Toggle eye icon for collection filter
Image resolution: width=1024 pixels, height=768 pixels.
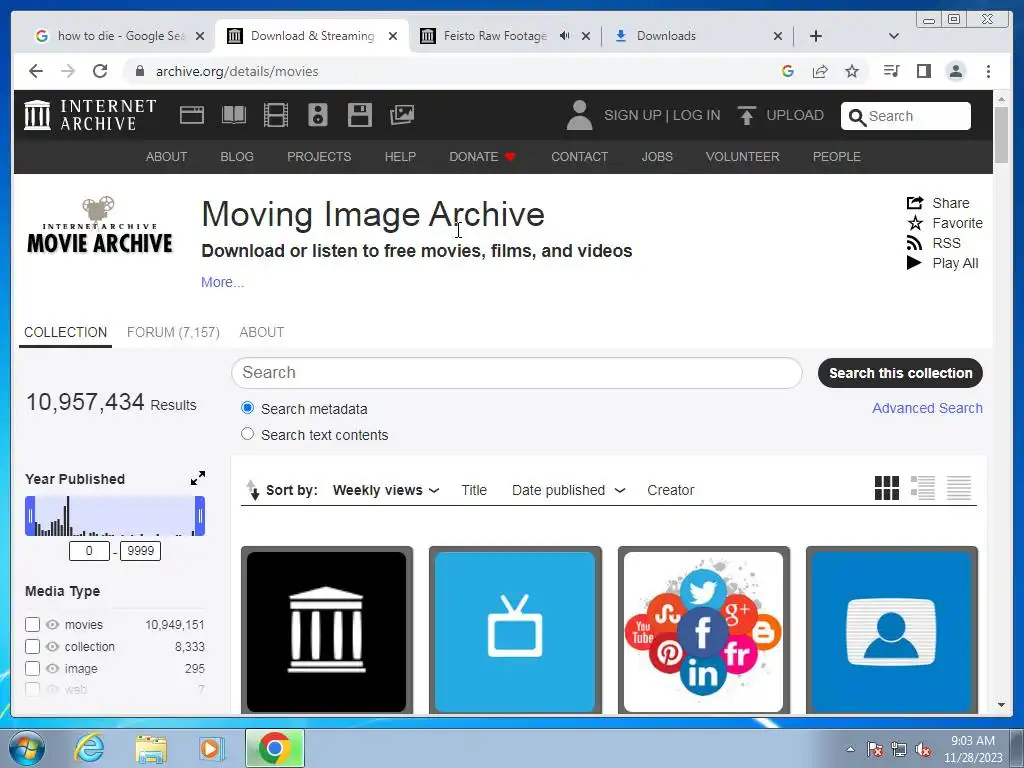(x=53, y=647)
